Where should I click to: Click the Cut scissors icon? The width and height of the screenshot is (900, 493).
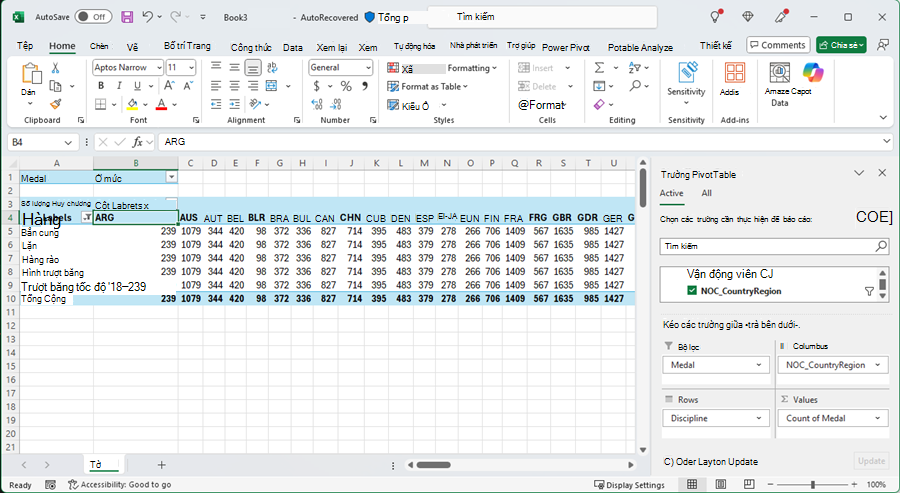[x=55, y=68]
